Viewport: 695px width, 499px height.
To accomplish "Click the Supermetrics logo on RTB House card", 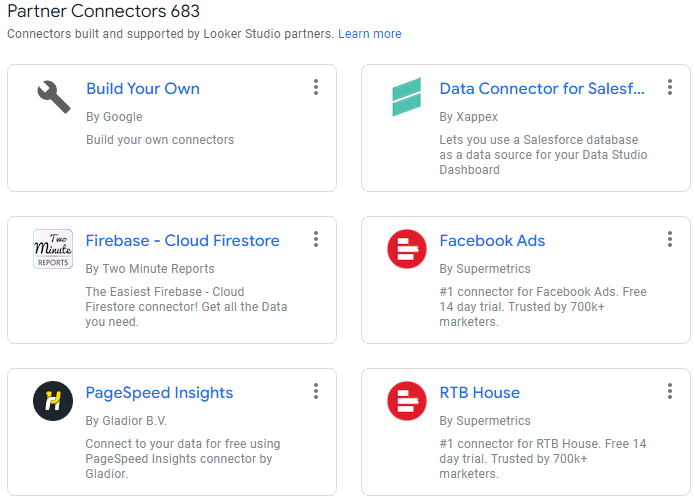I will click(406, 401).
